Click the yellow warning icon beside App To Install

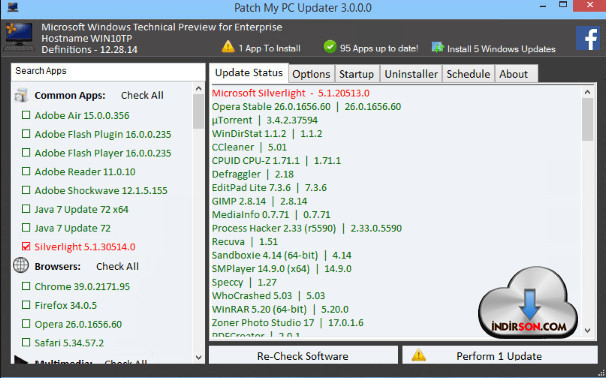click(x=228, y=47)
